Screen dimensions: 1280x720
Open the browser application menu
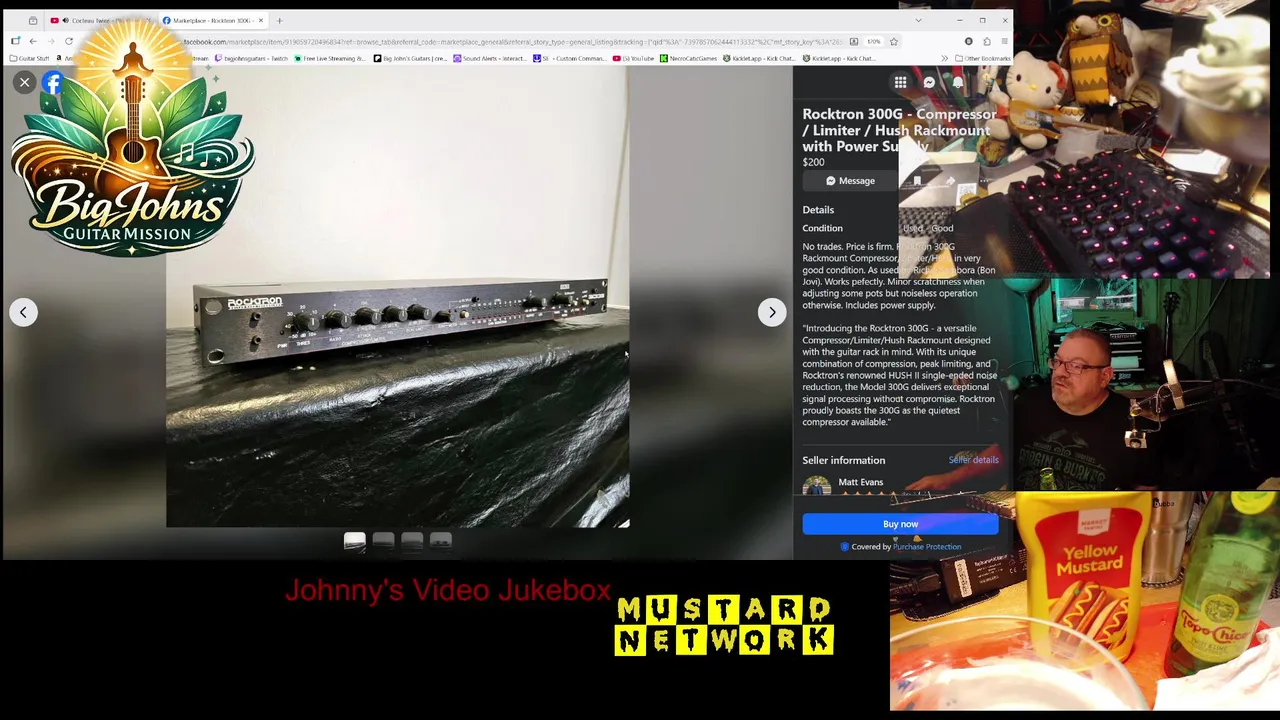coord(1004,41)
